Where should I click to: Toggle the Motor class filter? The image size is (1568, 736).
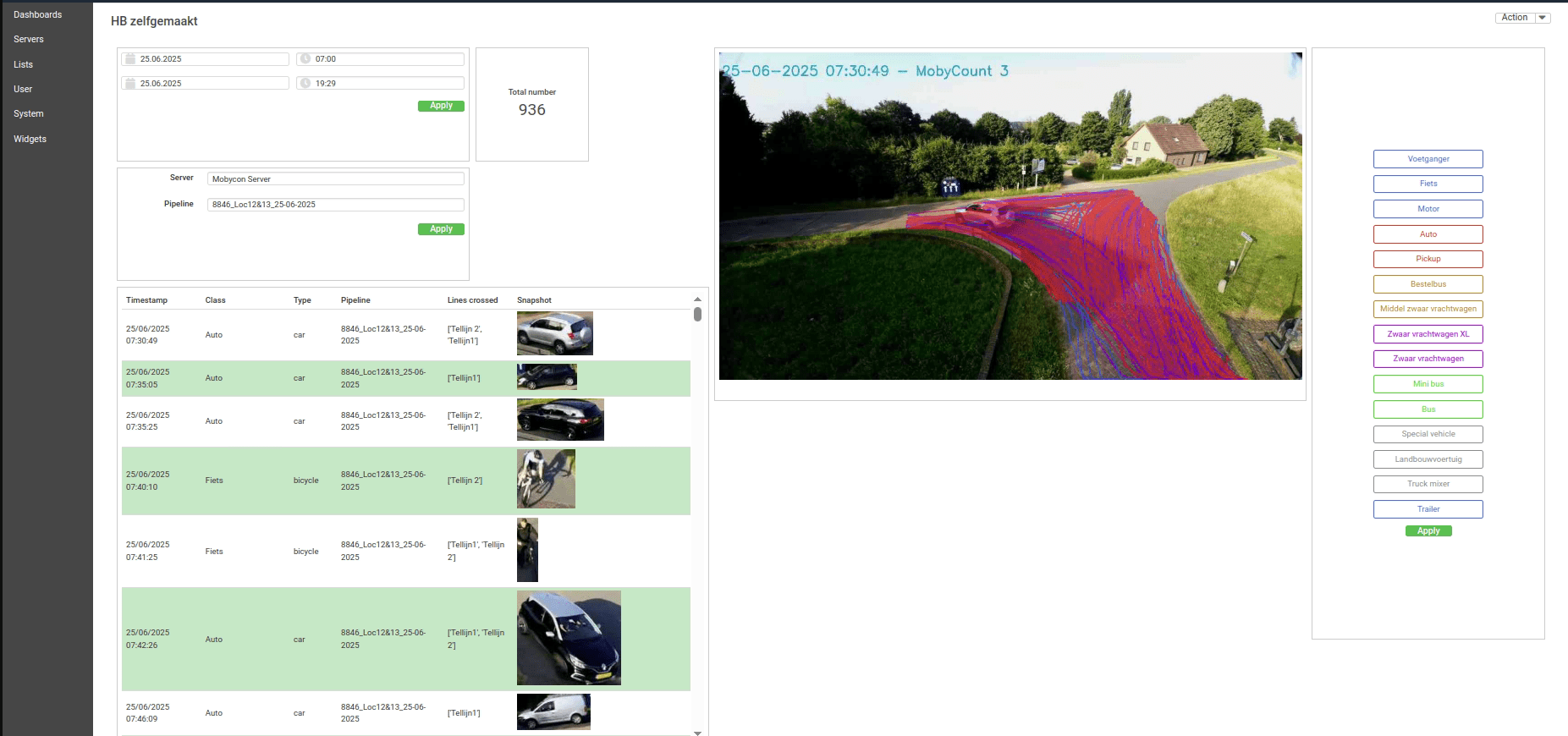point(1428,209)
